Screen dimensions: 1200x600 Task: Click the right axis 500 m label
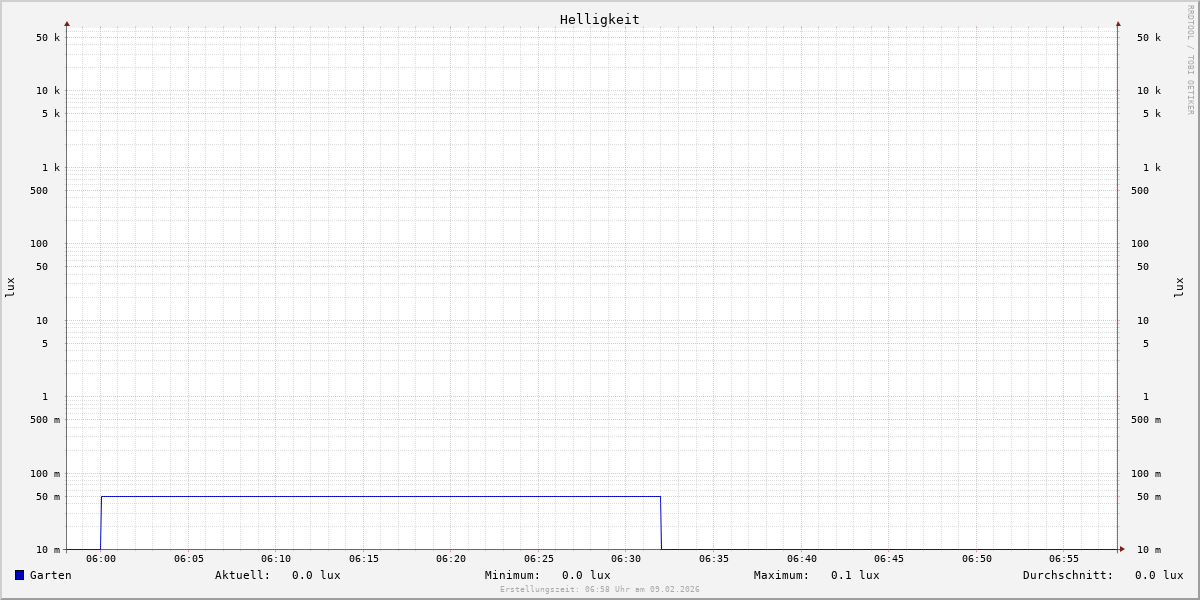point(1146,420)
